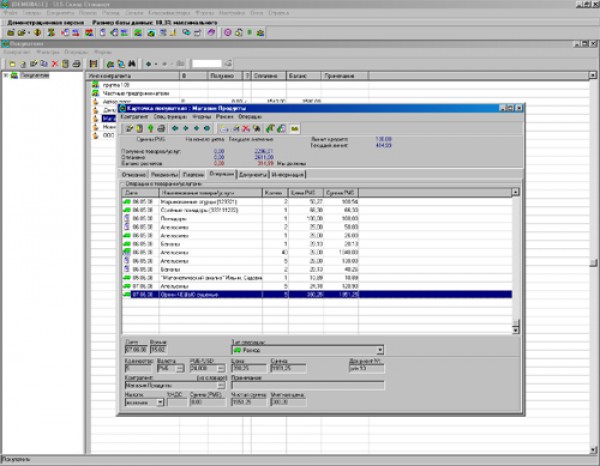Click the red X delete icon in Buyers window toolbar
This screenshot has width=600, height=466.
tap(55, 64)
